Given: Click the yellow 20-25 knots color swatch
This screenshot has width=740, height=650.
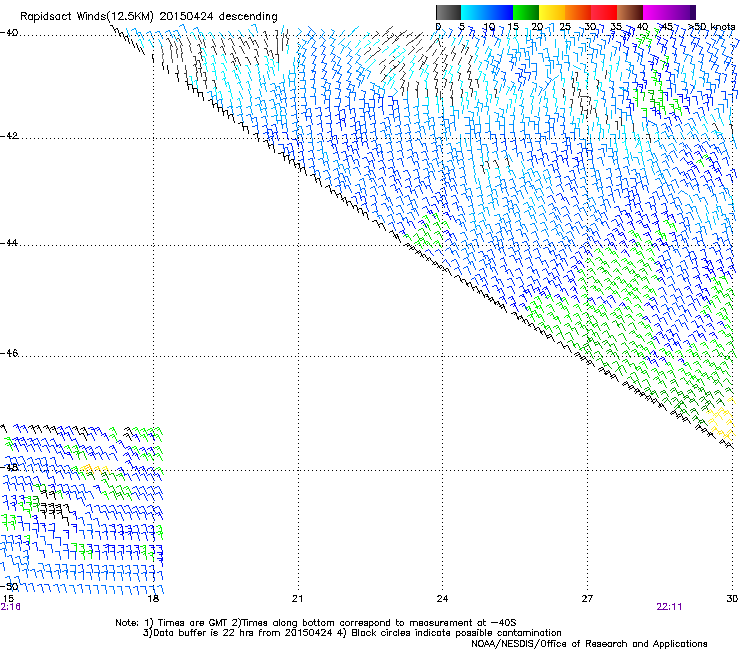Looking at the screenshot, I should point(552,12).
